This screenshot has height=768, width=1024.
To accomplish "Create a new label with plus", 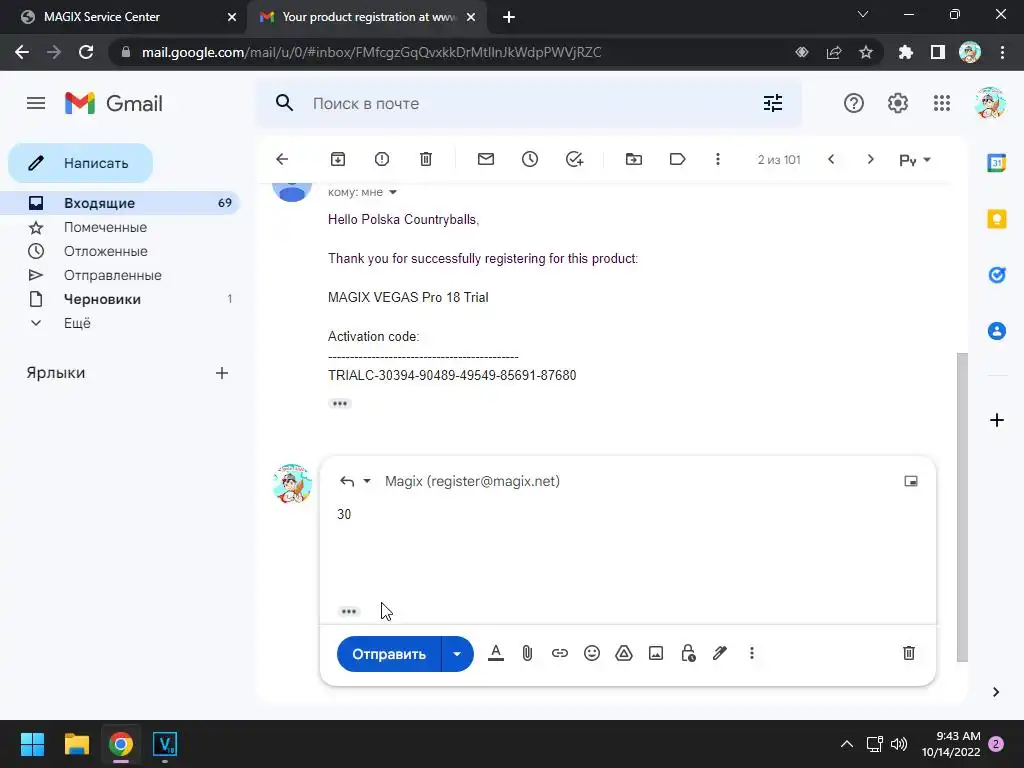I will (x=222, y=373).
